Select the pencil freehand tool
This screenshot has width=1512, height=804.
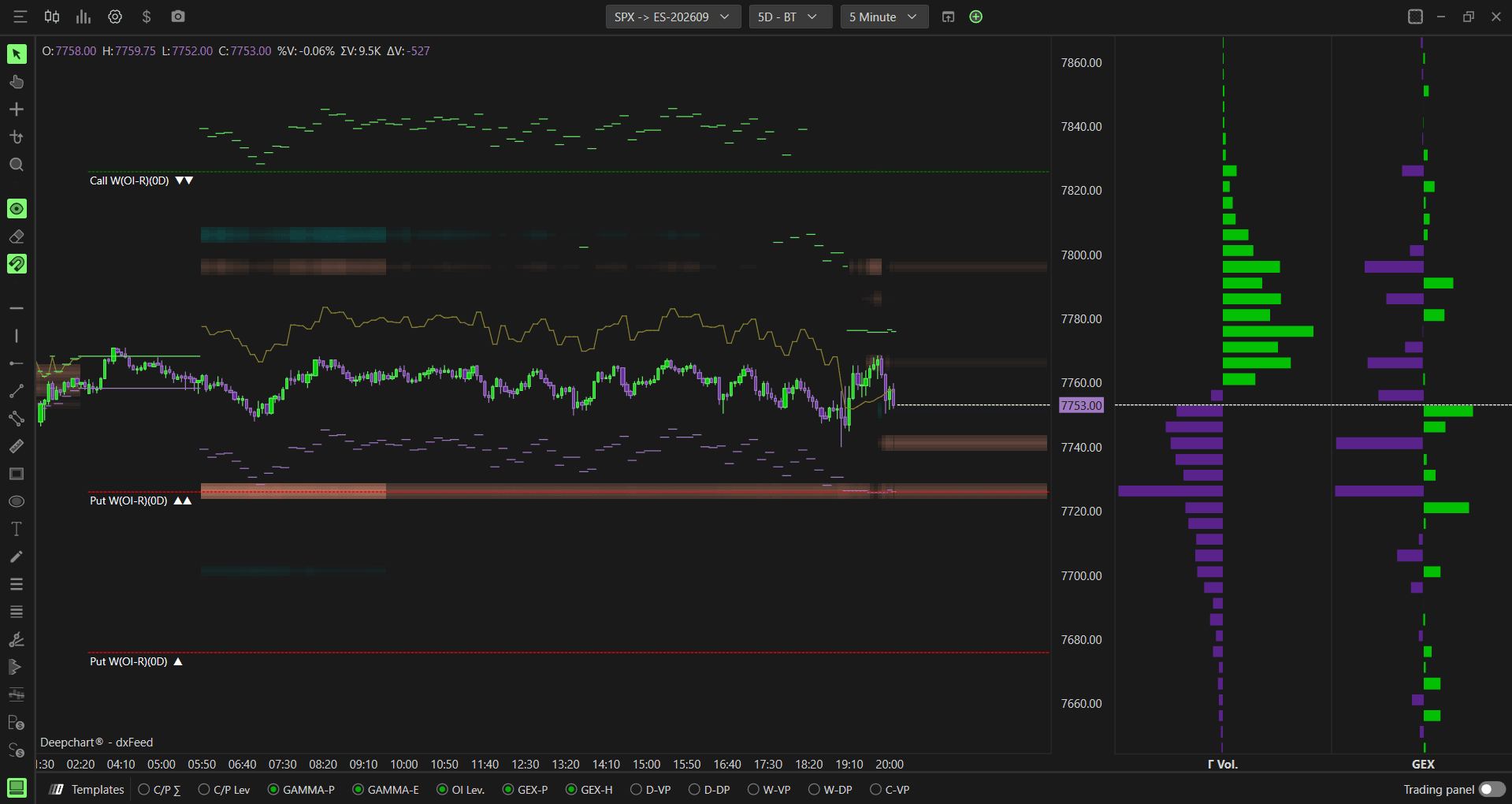[17, 556]
